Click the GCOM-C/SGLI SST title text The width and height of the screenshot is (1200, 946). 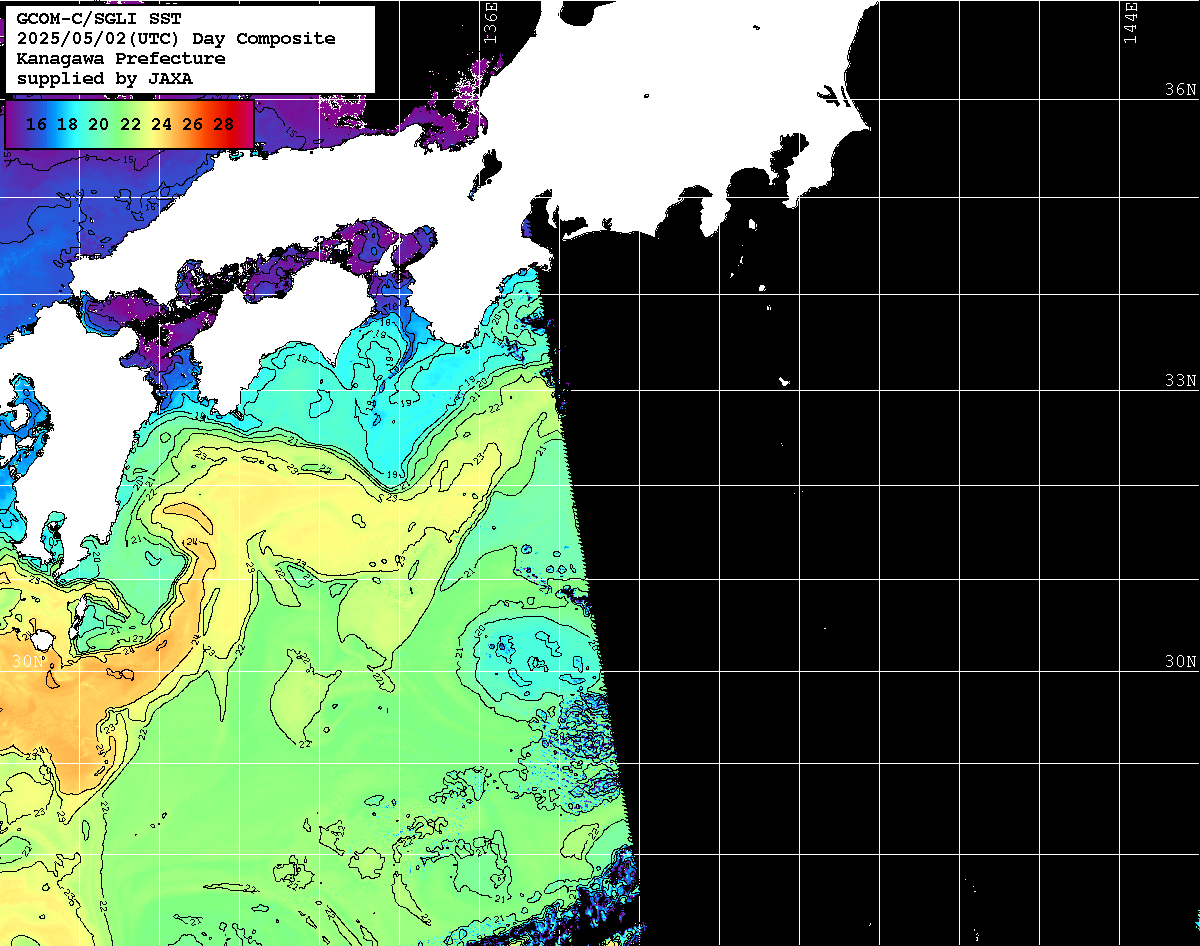pyautogui.click(x=98, y=19)
